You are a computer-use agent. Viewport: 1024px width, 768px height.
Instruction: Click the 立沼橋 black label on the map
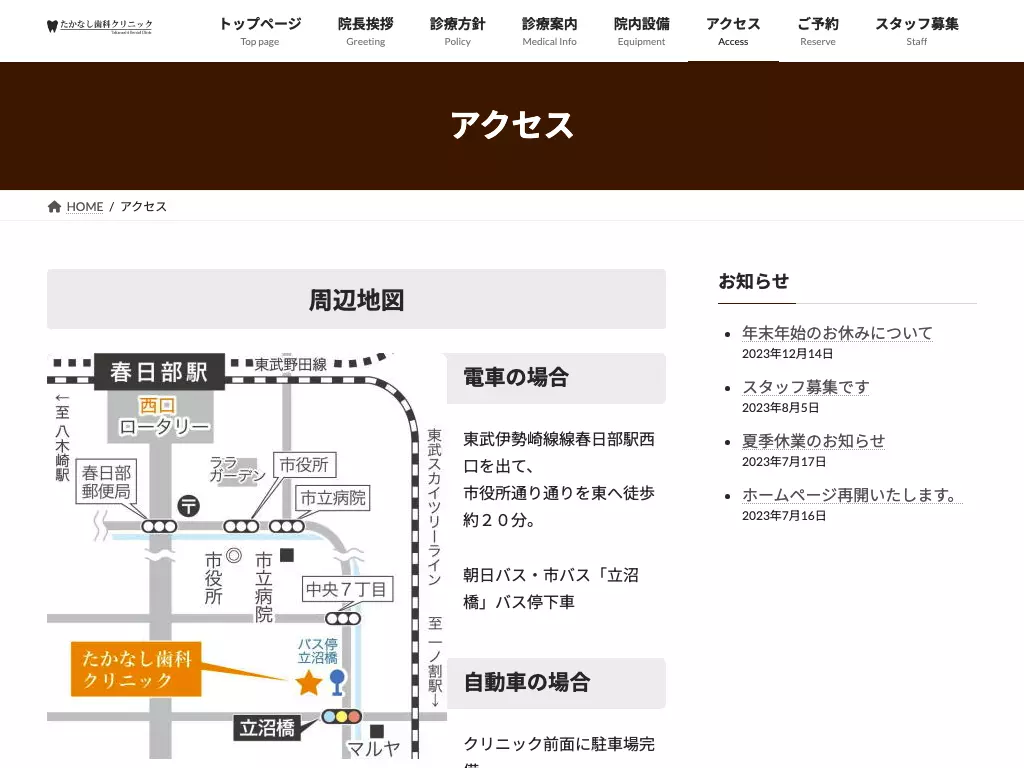(267, 728)
